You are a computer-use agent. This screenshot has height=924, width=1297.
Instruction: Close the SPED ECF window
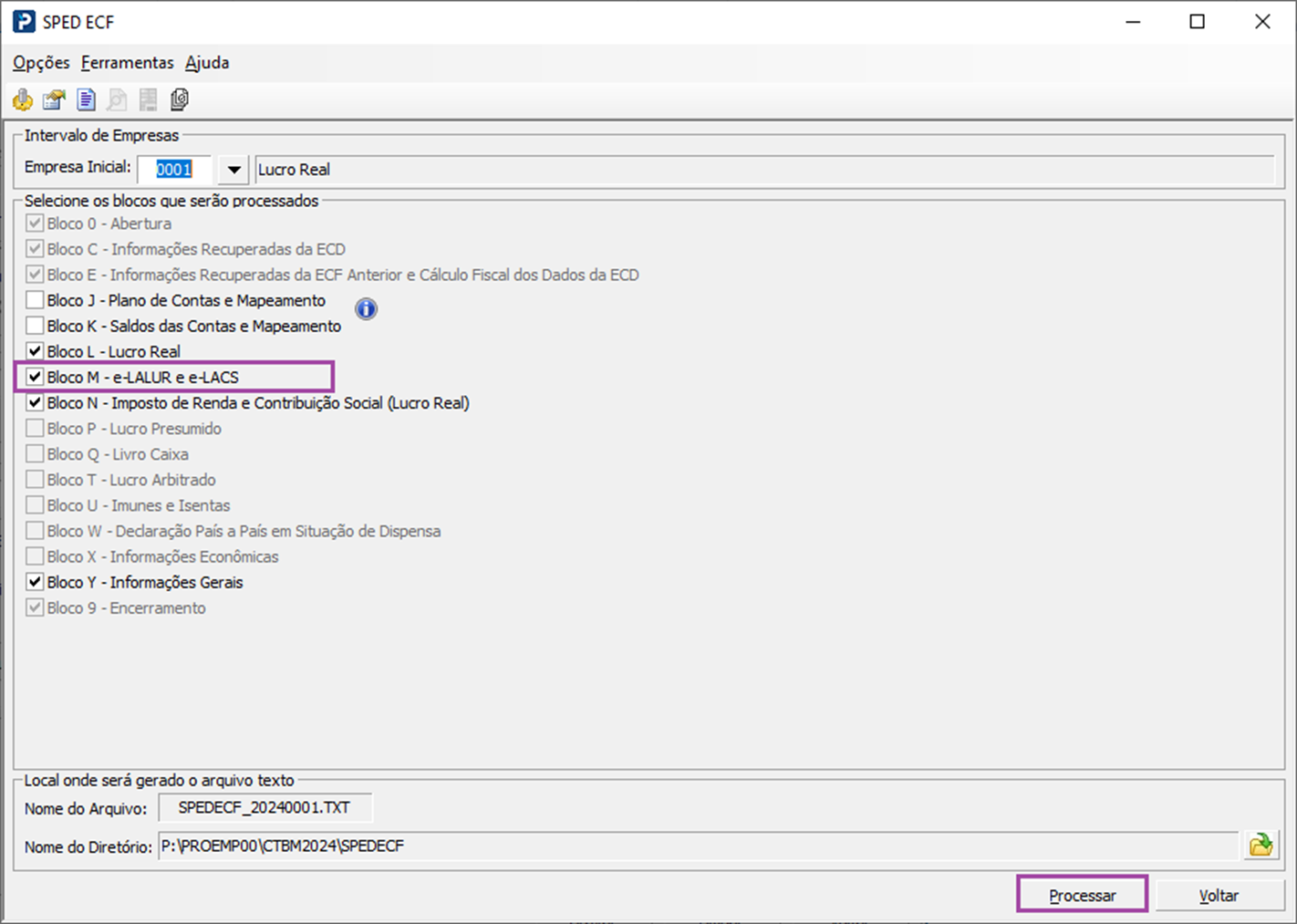tap(1262, 22)
